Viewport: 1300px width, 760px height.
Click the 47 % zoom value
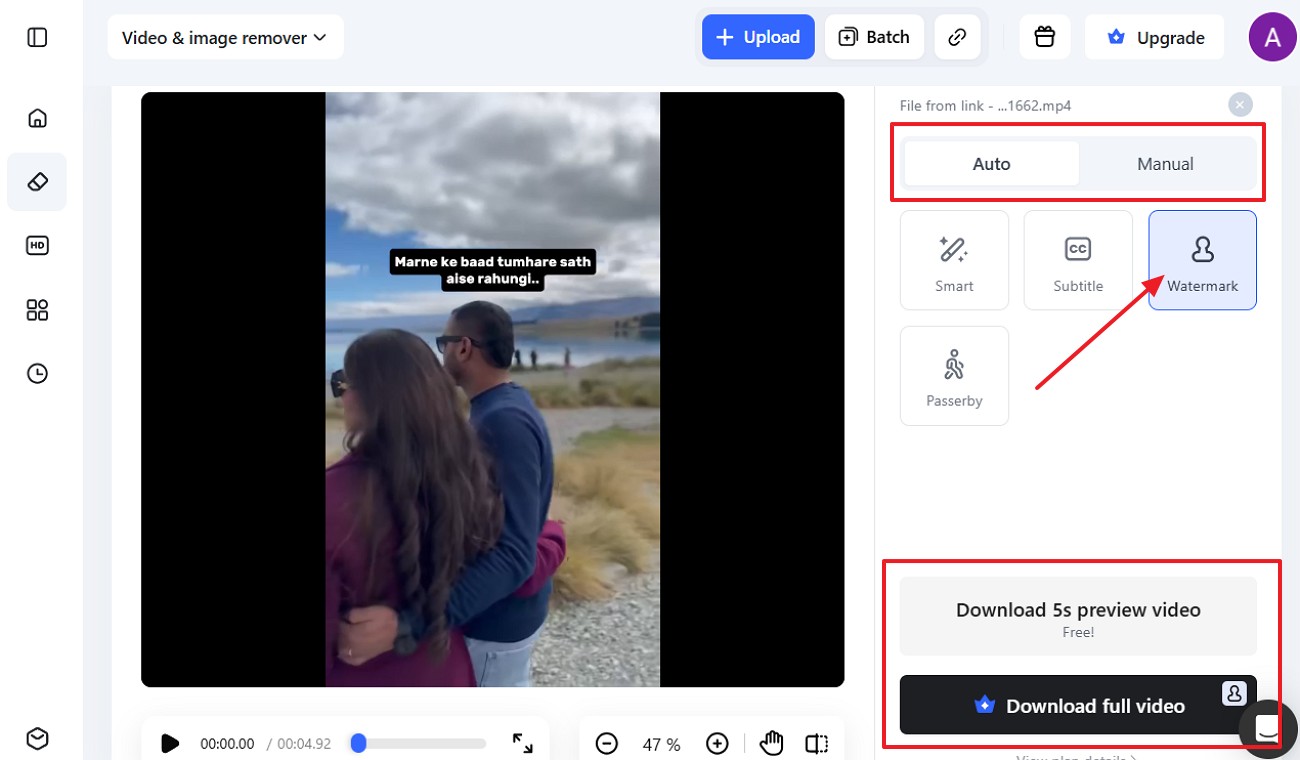[661, 744]
